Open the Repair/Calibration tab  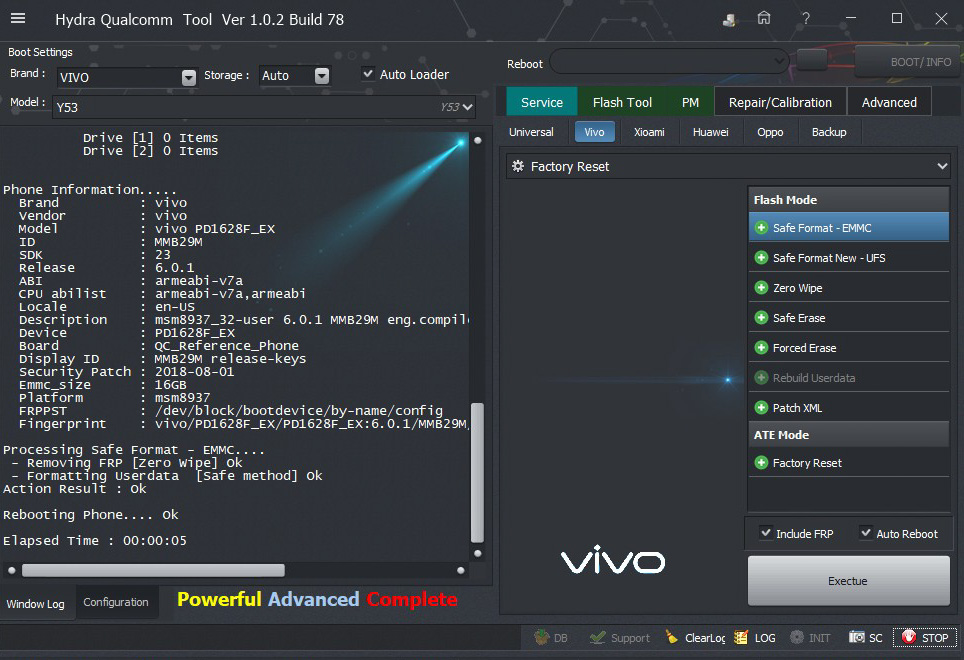(x=780, y=102)
